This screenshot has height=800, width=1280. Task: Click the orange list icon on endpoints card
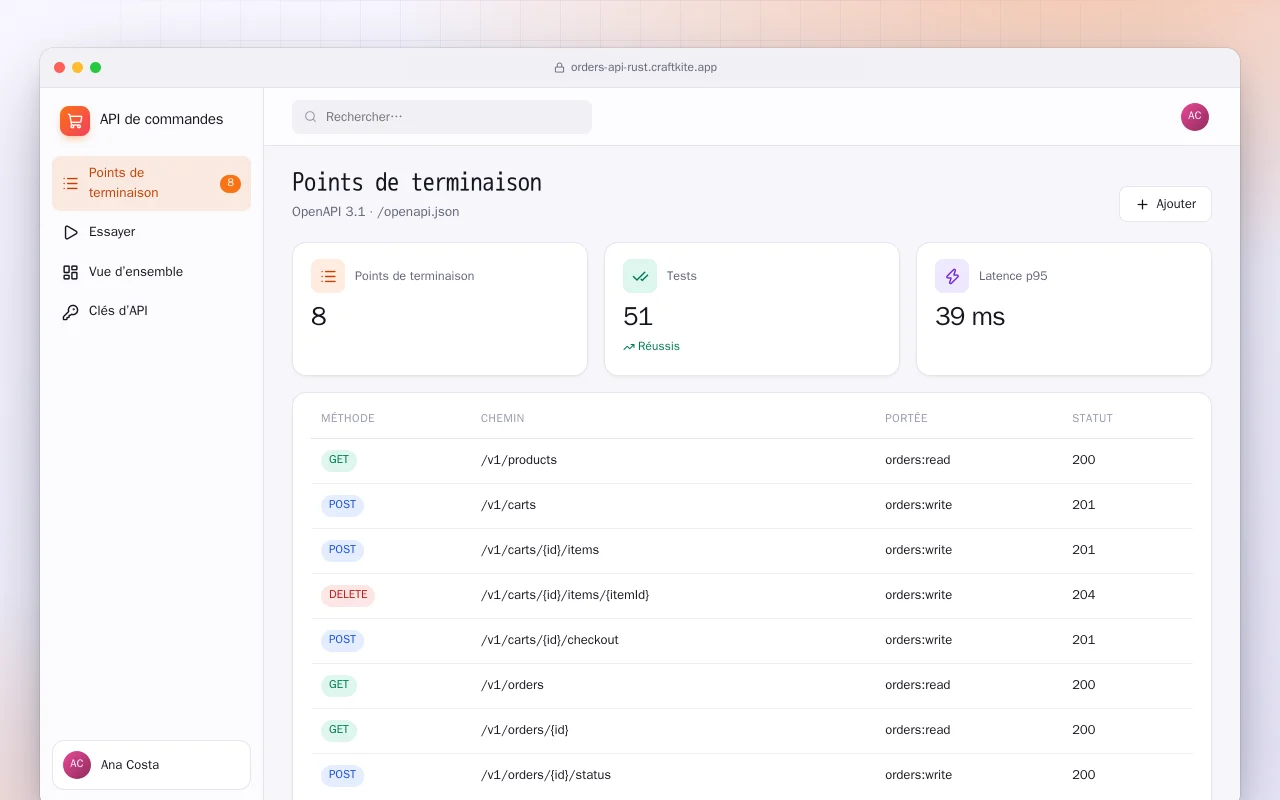(328, 276)
